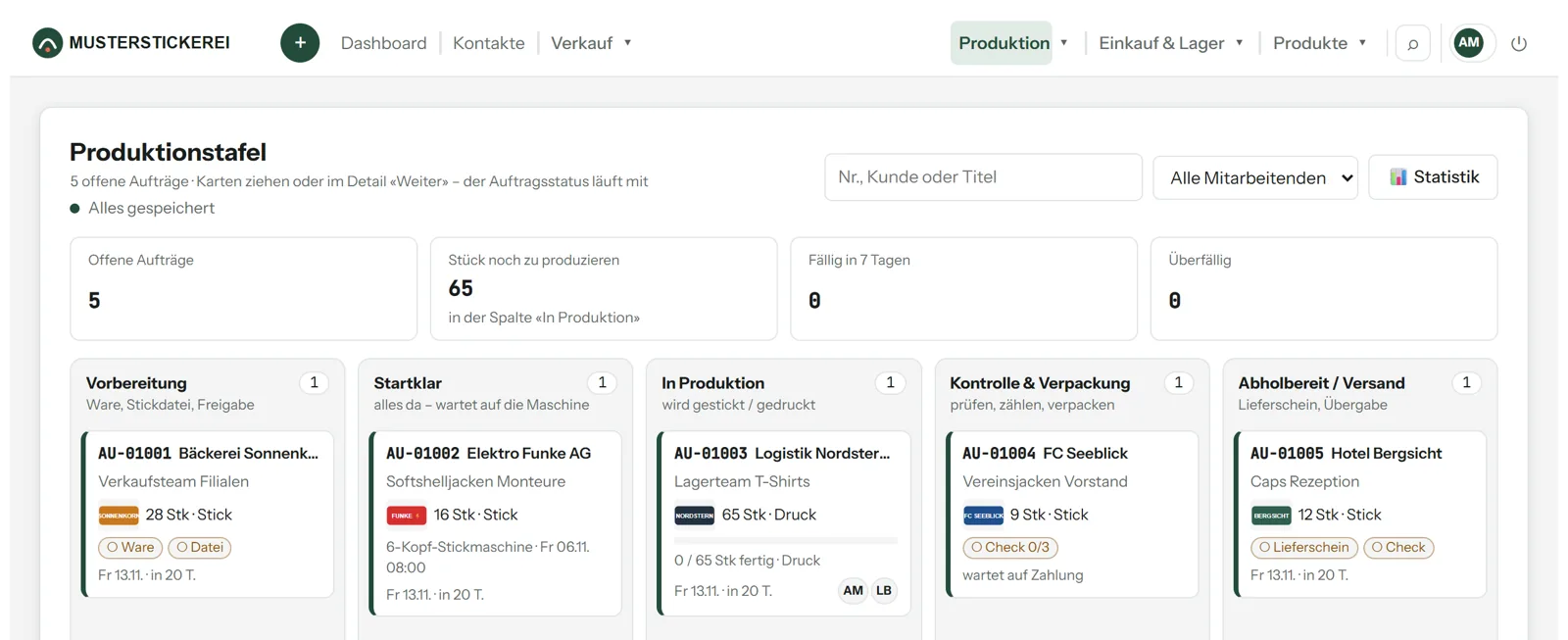This screenshot has height=640, width=1568.
Task: Click the count badge of In Produktion column
Action: point(891,382)
